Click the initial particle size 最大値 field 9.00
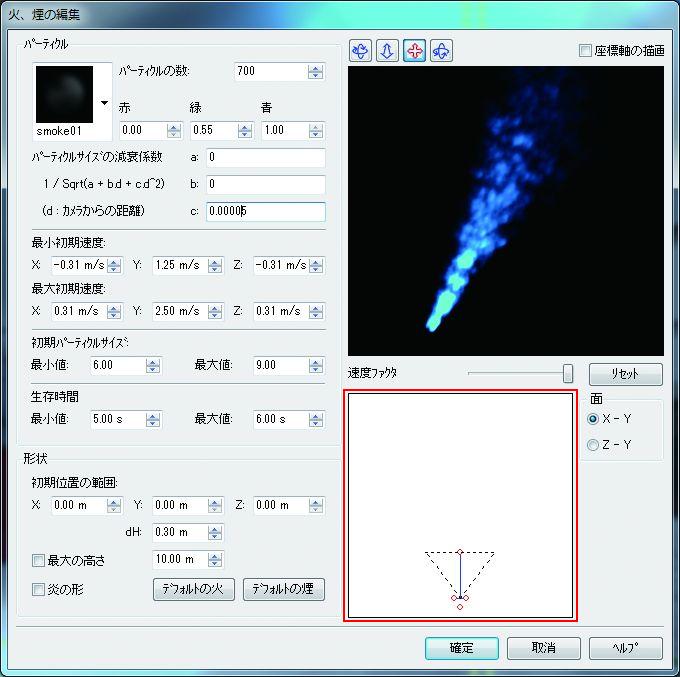Image resolution: width=680 pixels, height=677 pixels. [281, 366]
